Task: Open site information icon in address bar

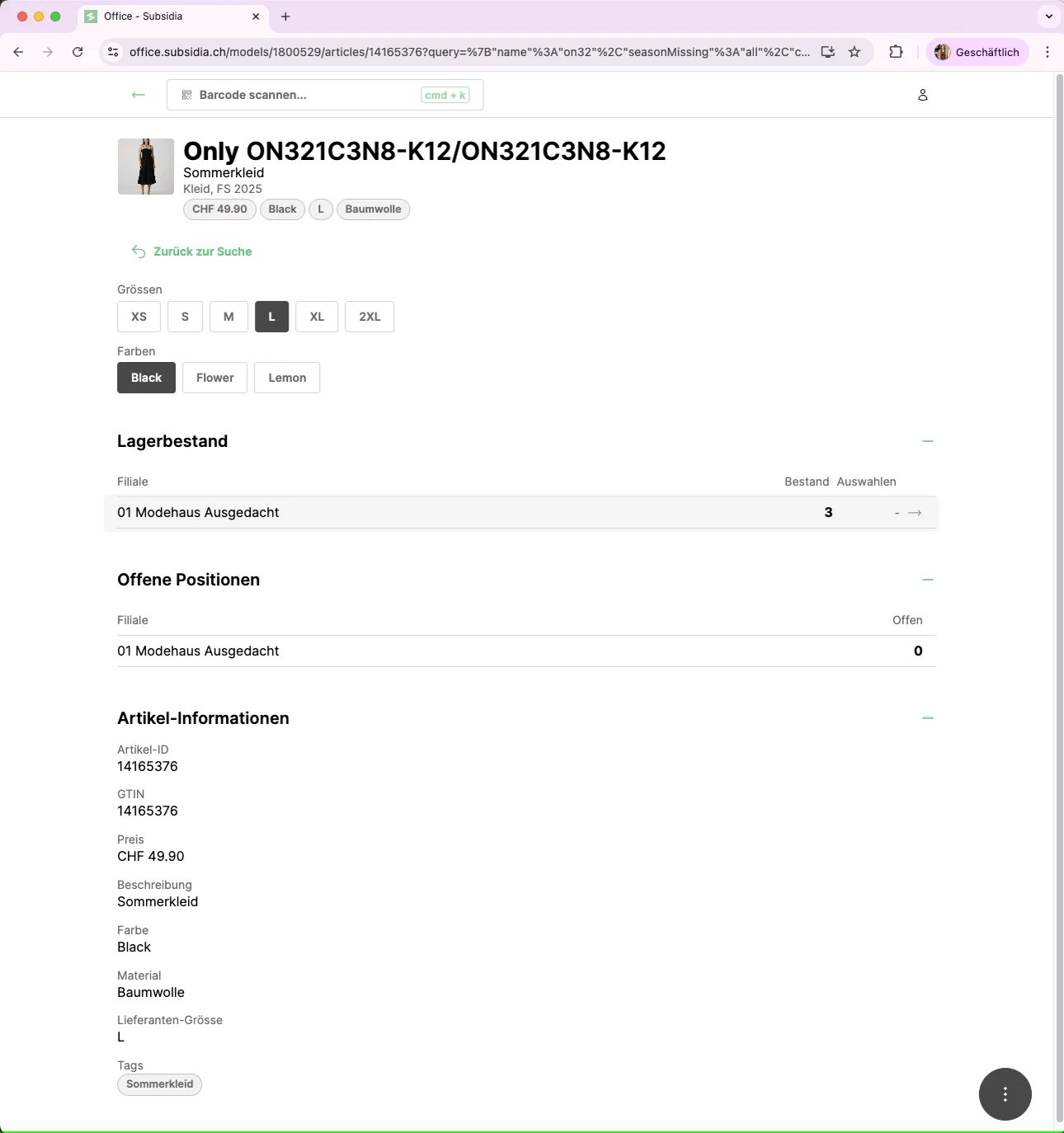Action: pos(114,52)
